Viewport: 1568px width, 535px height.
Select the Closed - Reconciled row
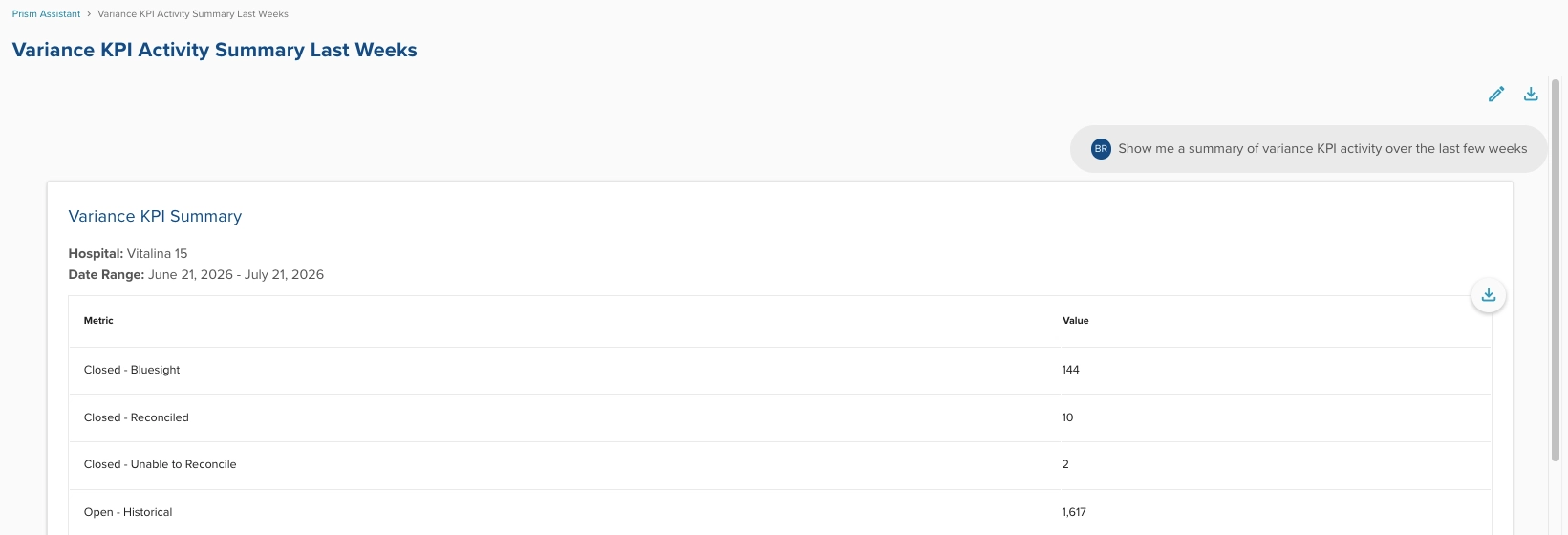(780, 417)
